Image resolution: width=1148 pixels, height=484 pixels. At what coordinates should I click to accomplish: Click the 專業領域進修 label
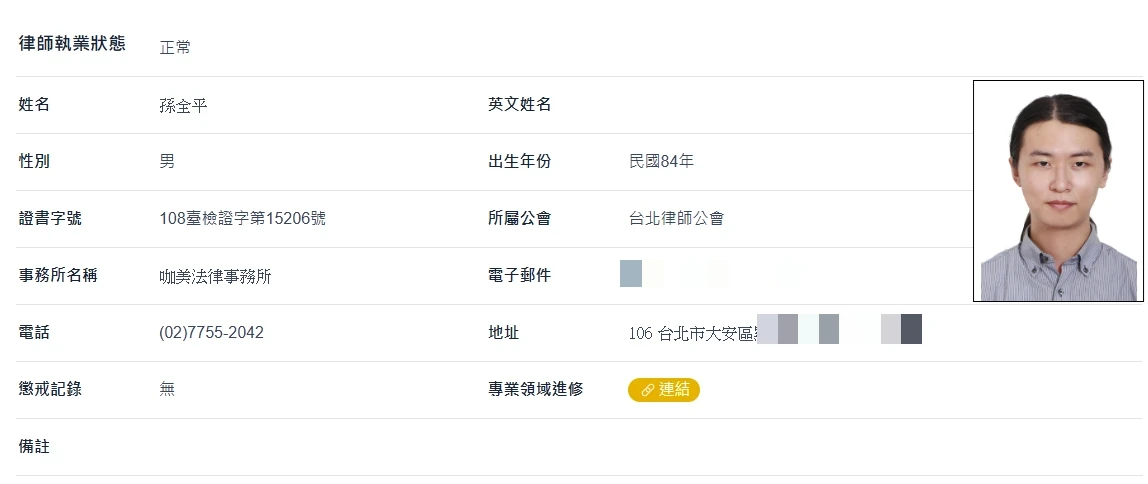pos(535,390)
